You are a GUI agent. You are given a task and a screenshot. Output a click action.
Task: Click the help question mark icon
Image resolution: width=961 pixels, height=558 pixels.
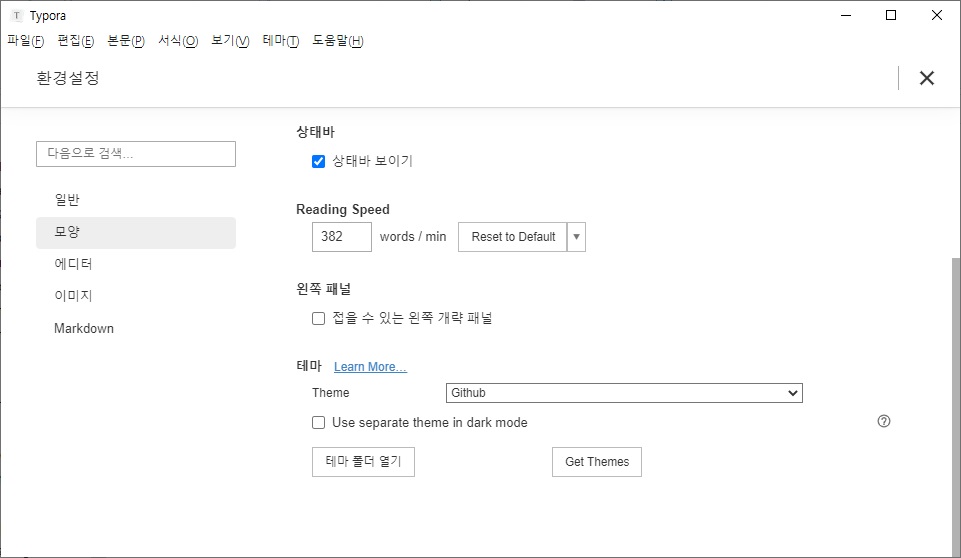[884, 421]
